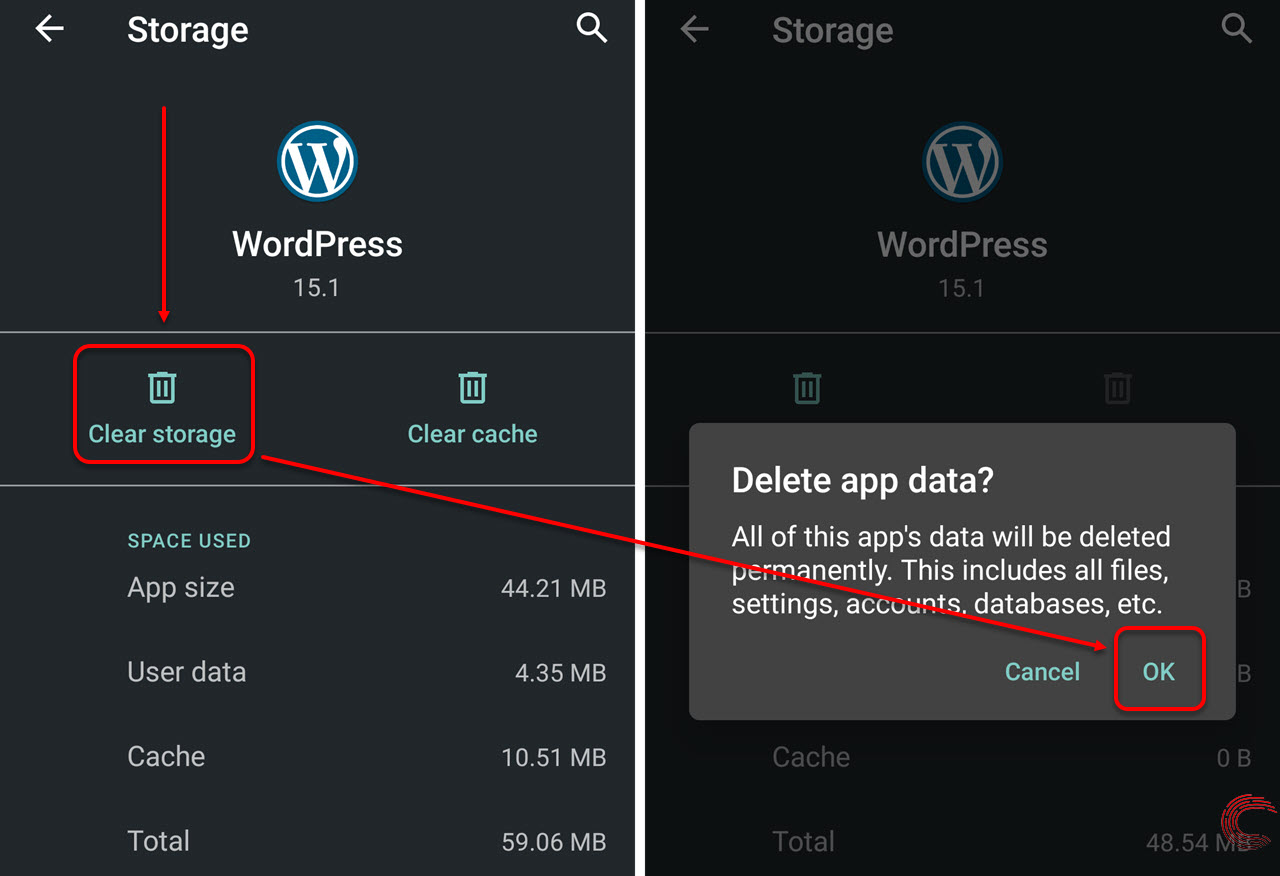Select the User data 4.35 MB row
Screen dimensions: 1280x876
(366, 672)
